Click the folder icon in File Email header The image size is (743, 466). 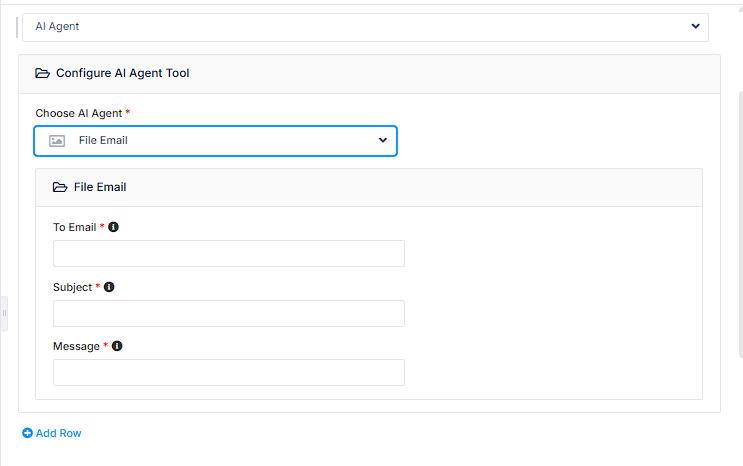60,187
